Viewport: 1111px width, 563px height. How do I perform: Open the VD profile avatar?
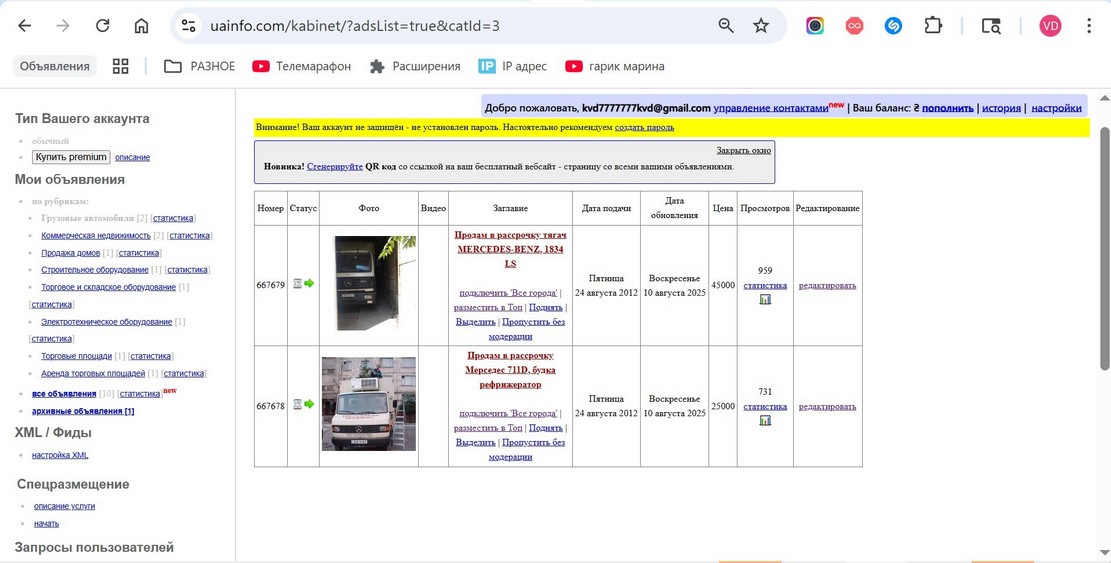coord(1050,26)
